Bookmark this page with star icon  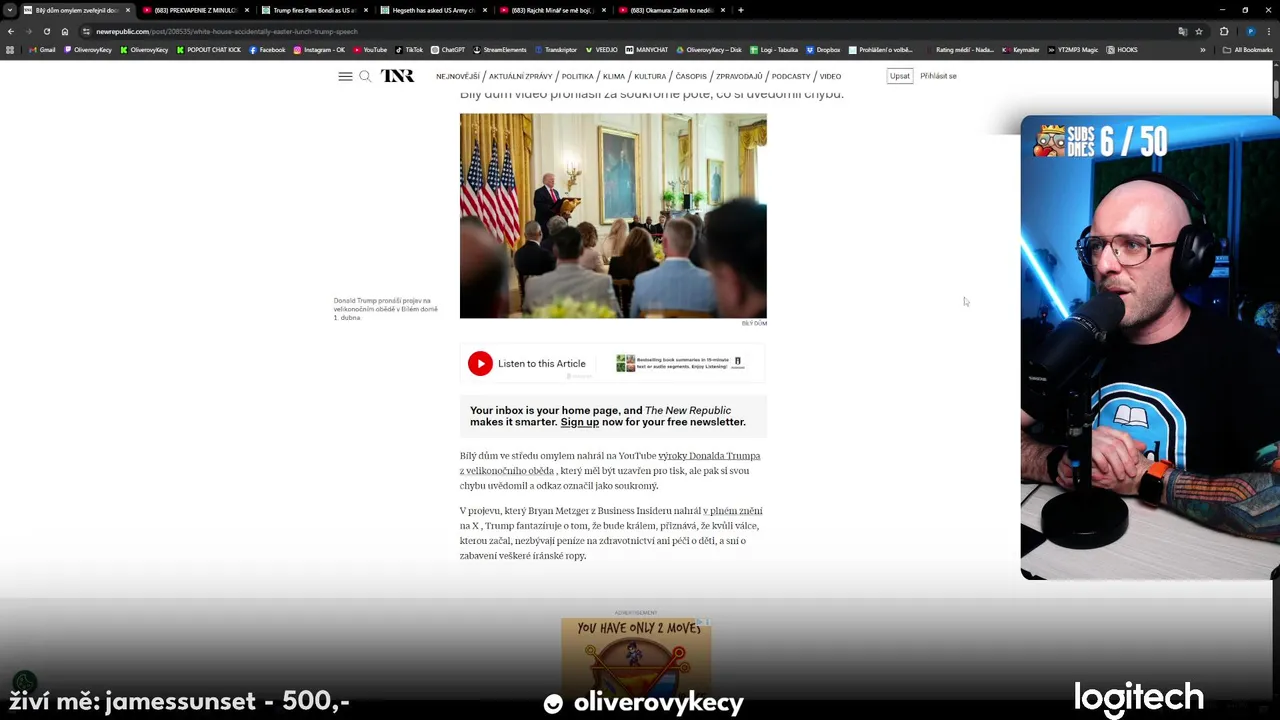[x=1199, y=31]
